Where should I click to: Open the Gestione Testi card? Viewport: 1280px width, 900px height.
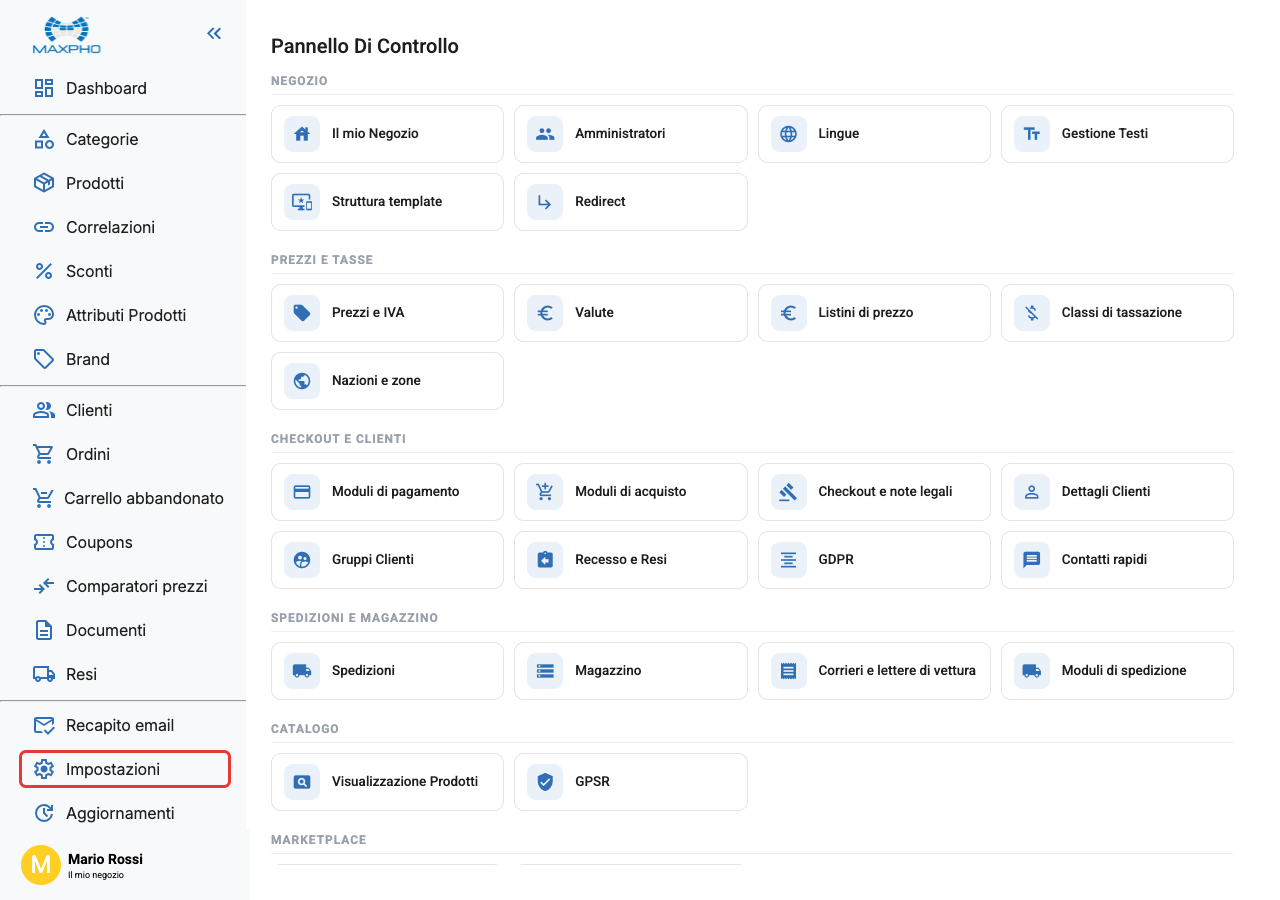tap(1117, 134)
